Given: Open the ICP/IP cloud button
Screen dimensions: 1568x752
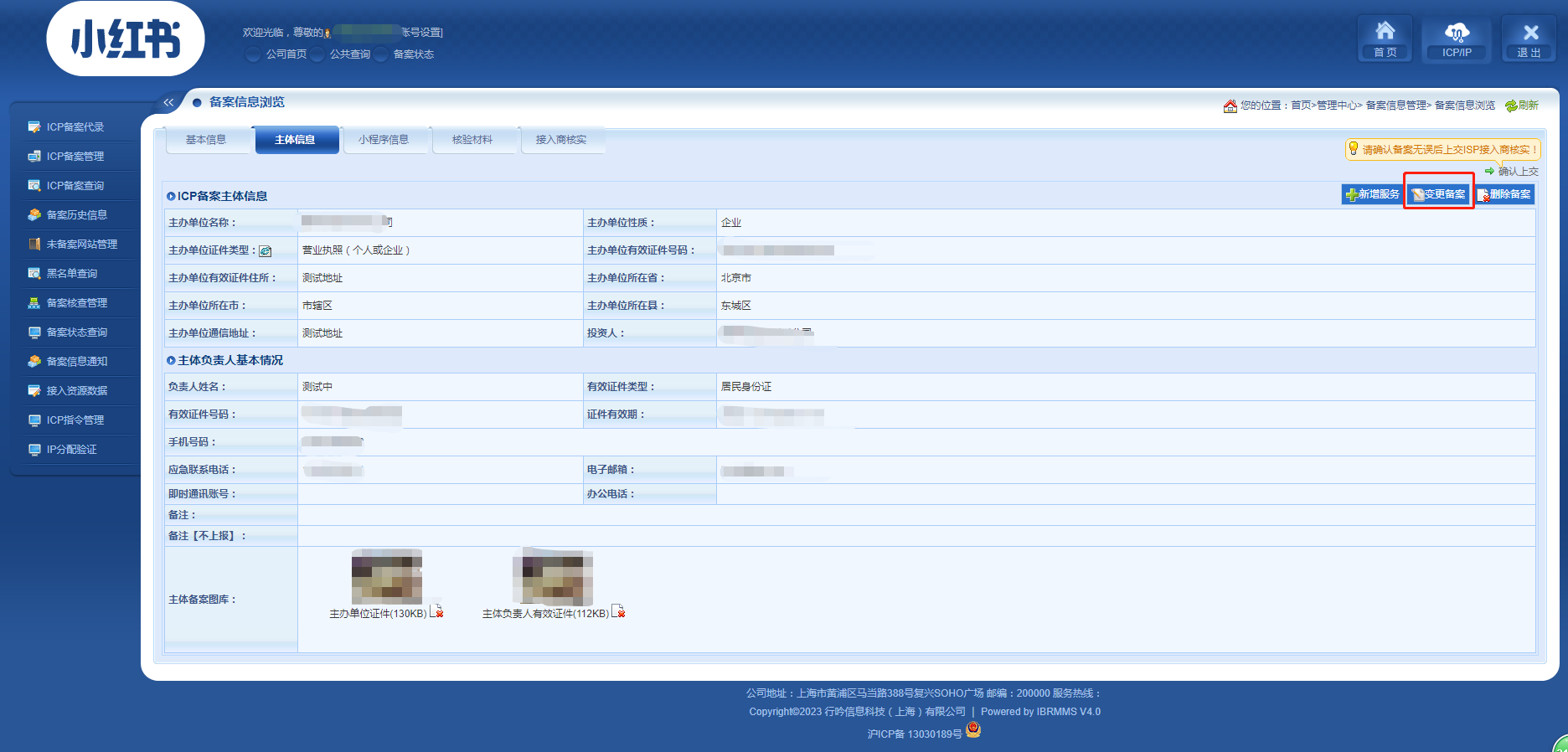Looking at the screenshot, I should 1457,39.
